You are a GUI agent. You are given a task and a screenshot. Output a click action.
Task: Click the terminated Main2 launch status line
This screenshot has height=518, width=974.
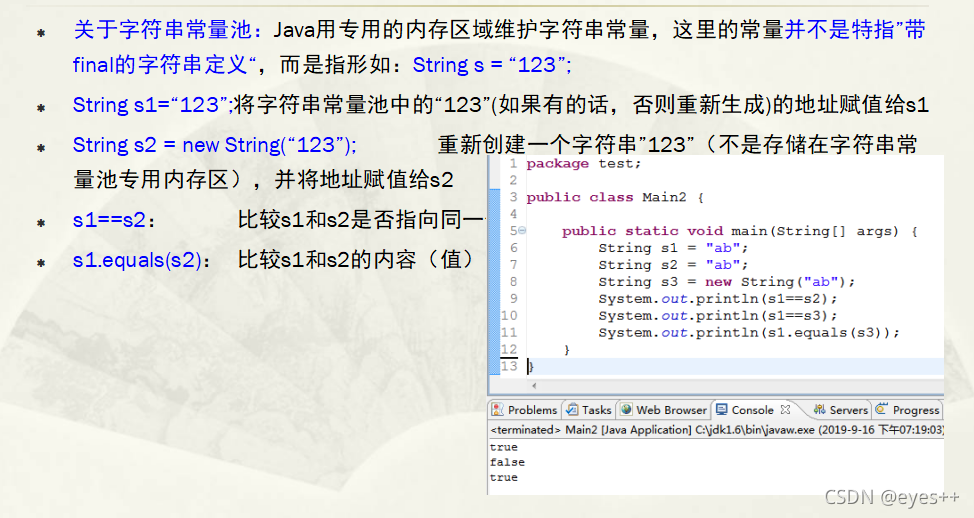point(717,430)
